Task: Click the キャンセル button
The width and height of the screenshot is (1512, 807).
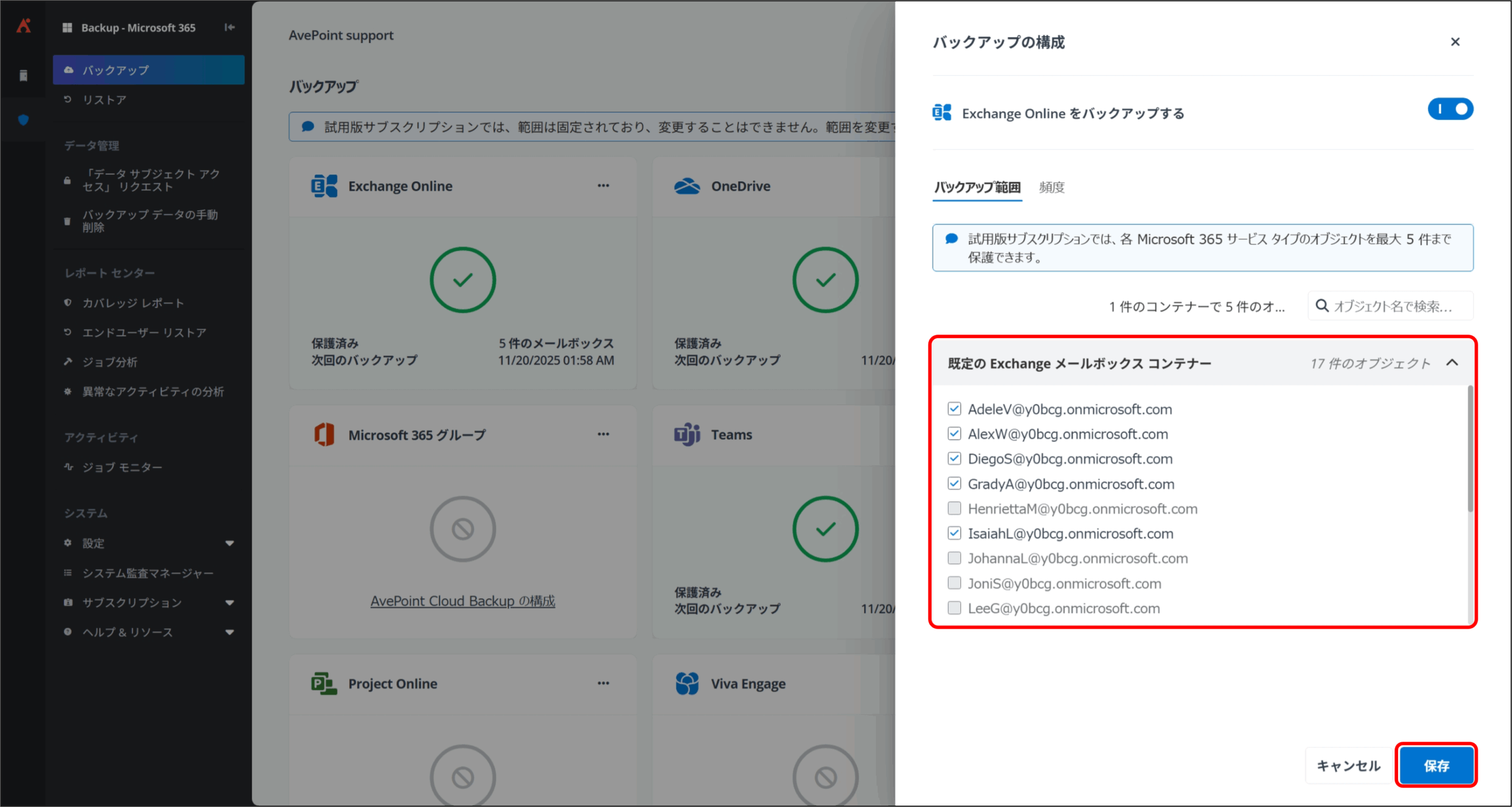Action: click(1349, 766)
